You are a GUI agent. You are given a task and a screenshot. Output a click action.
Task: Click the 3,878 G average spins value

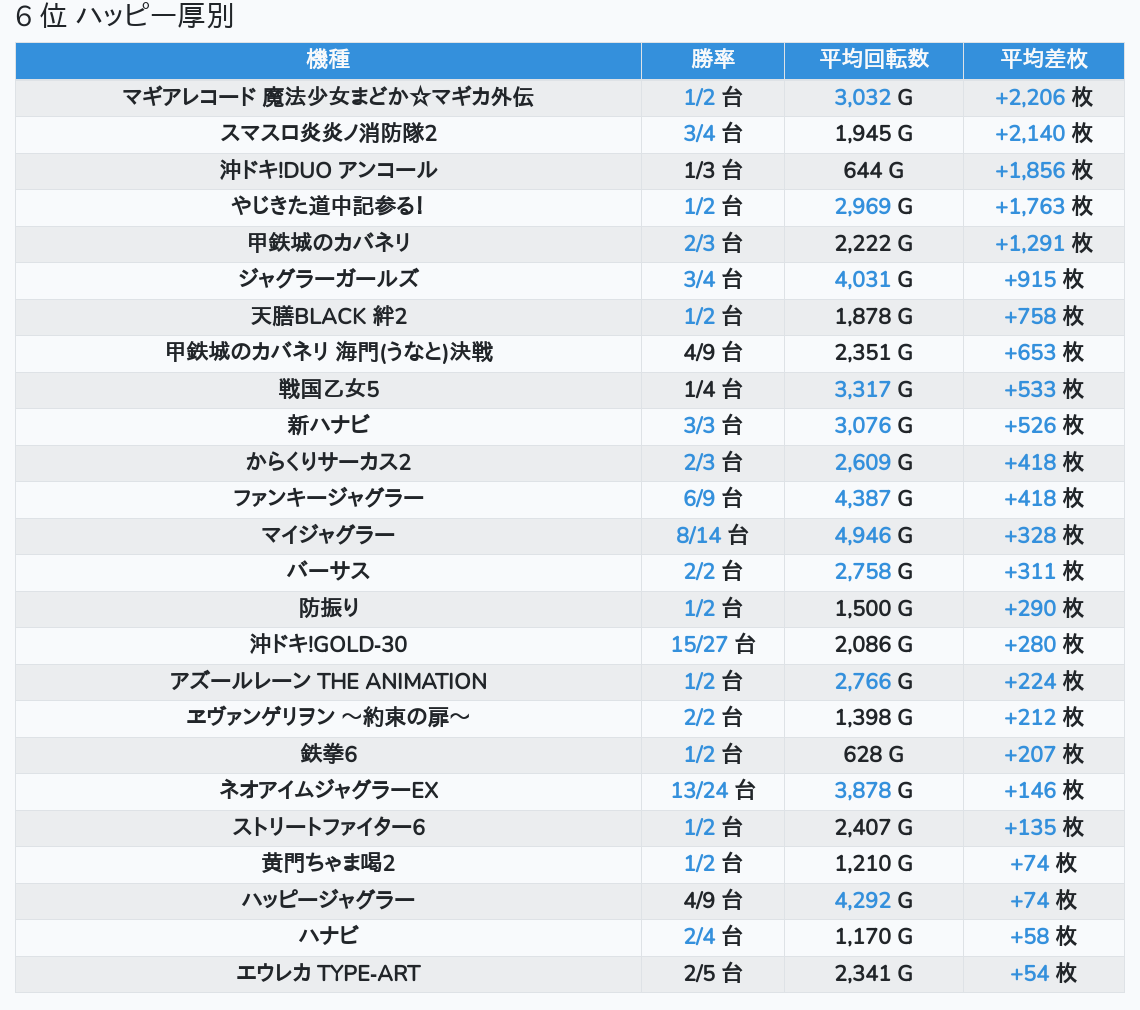click(873, 790)
